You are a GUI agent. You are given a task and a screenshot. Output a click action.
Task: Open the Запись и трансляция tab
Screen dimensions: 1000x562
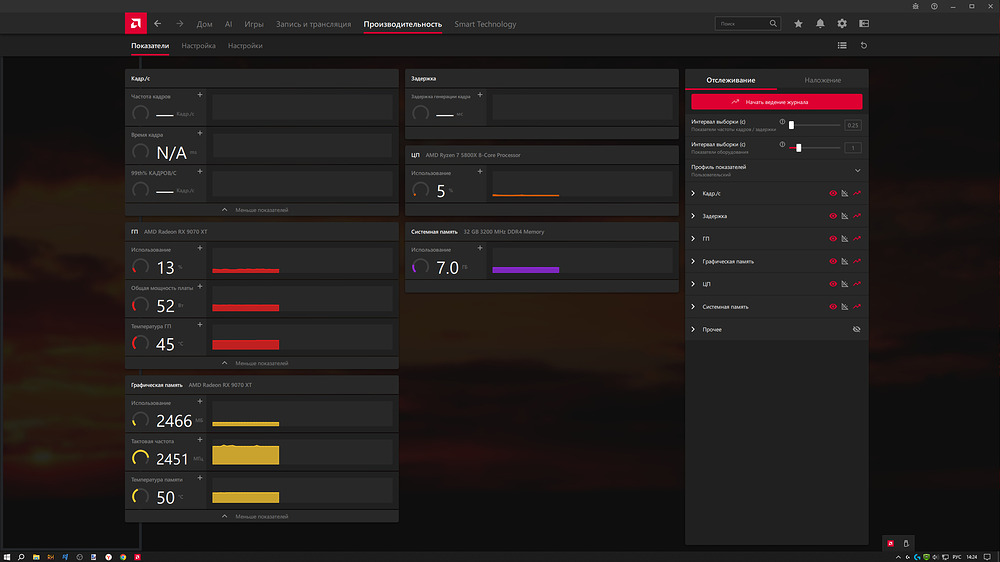[313, 24]
